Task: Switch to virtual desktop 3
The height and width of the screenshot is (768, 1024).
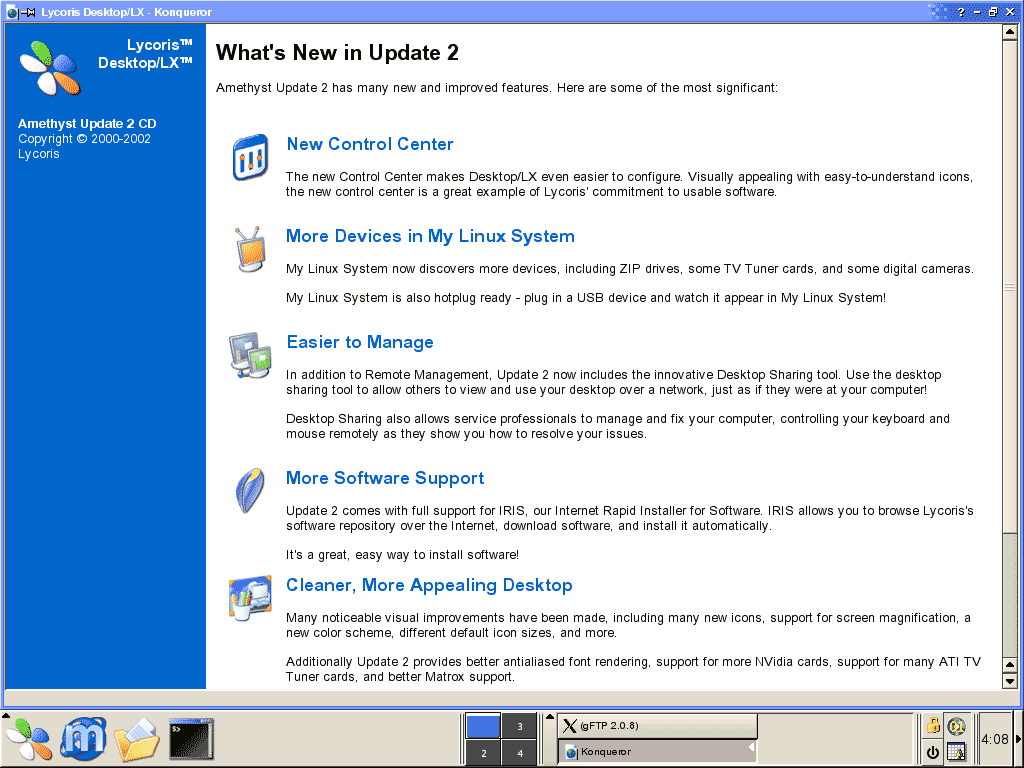Action: 519,726
